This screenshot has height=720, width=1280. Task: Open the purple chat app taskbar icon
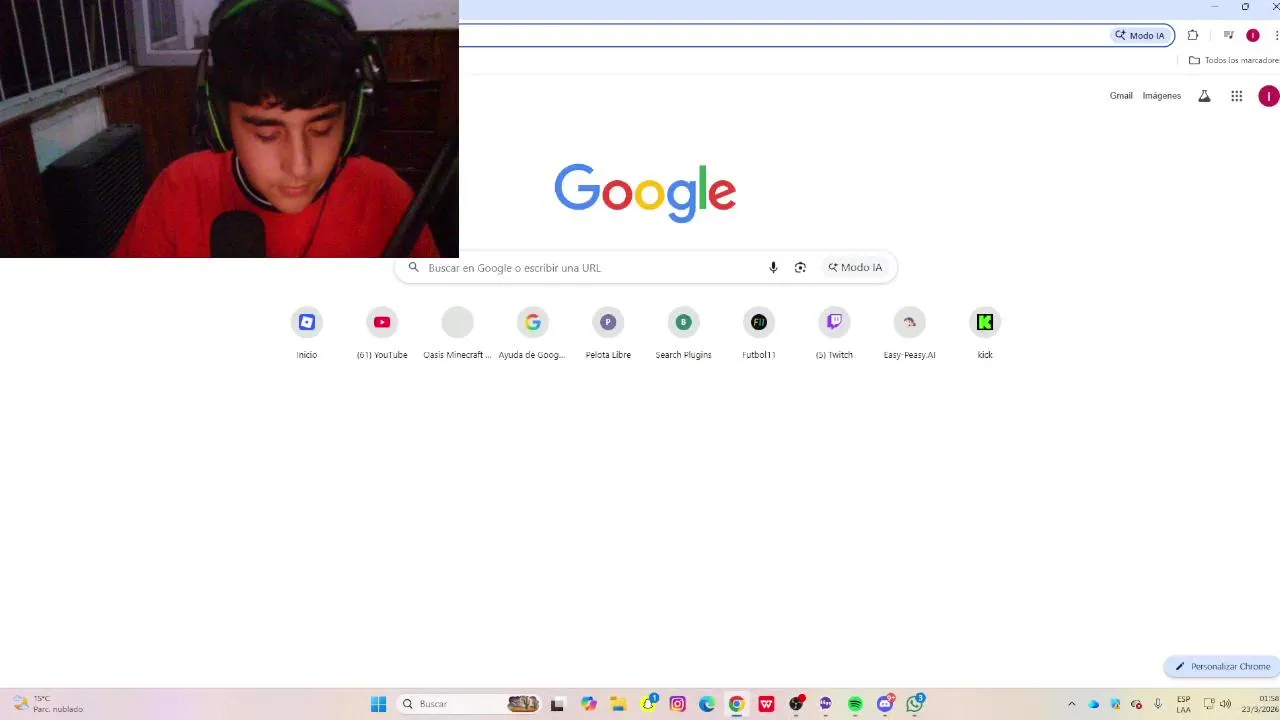825,704
